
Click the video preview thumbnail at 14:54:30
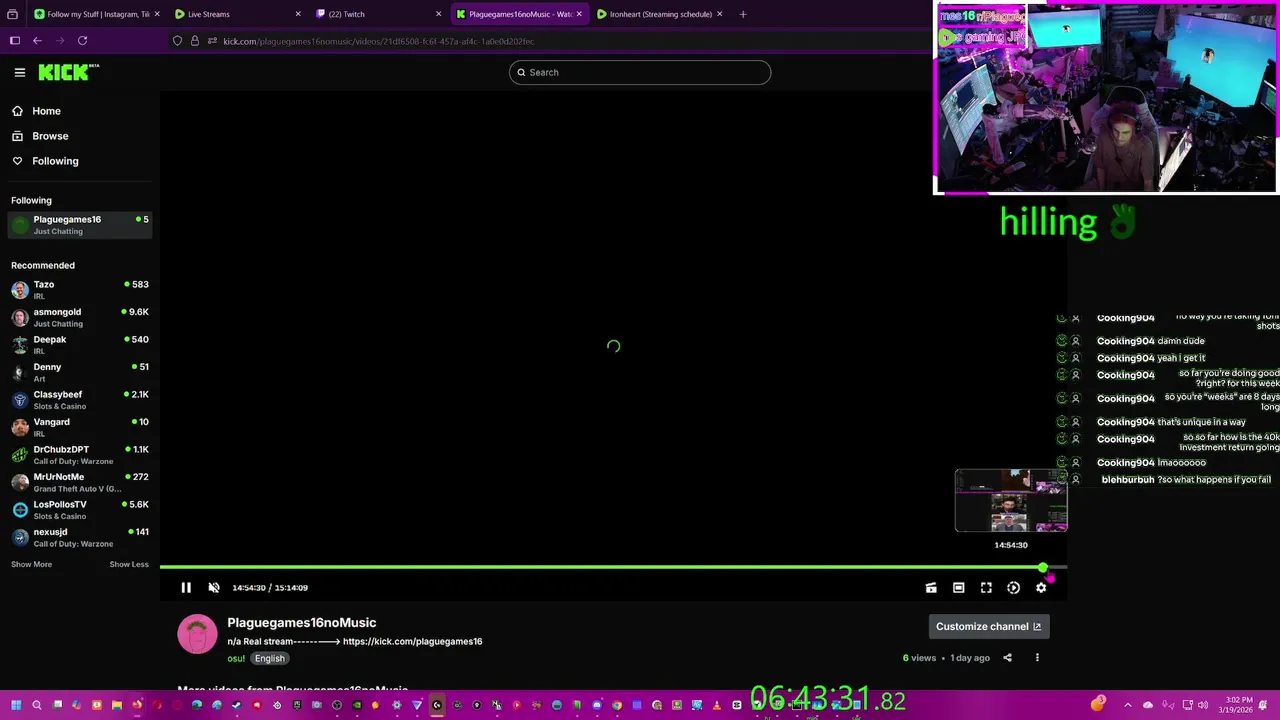[x=1011, y=501]
